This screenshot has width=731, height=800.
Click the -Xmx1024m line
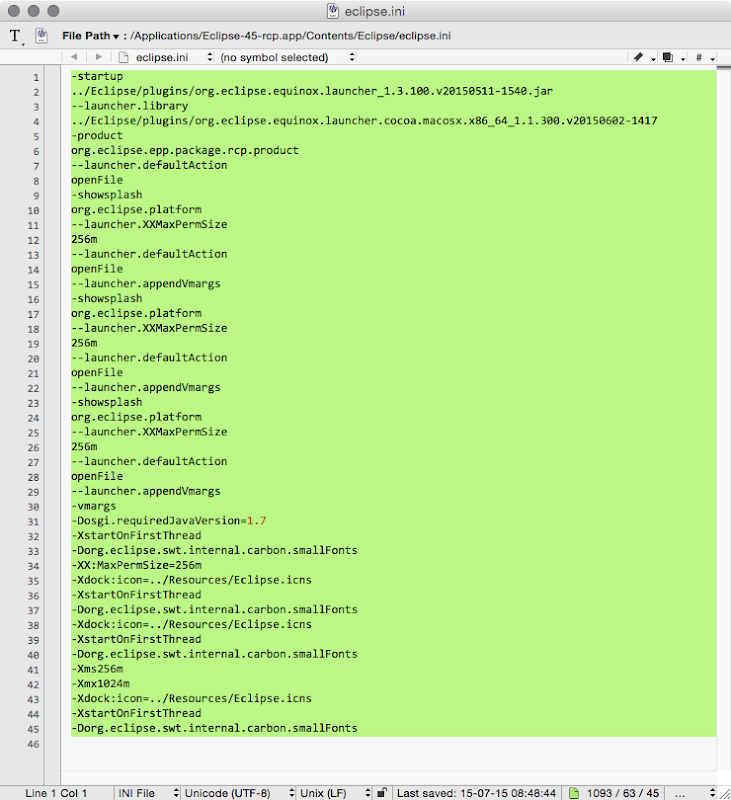[x=100, y=683]
